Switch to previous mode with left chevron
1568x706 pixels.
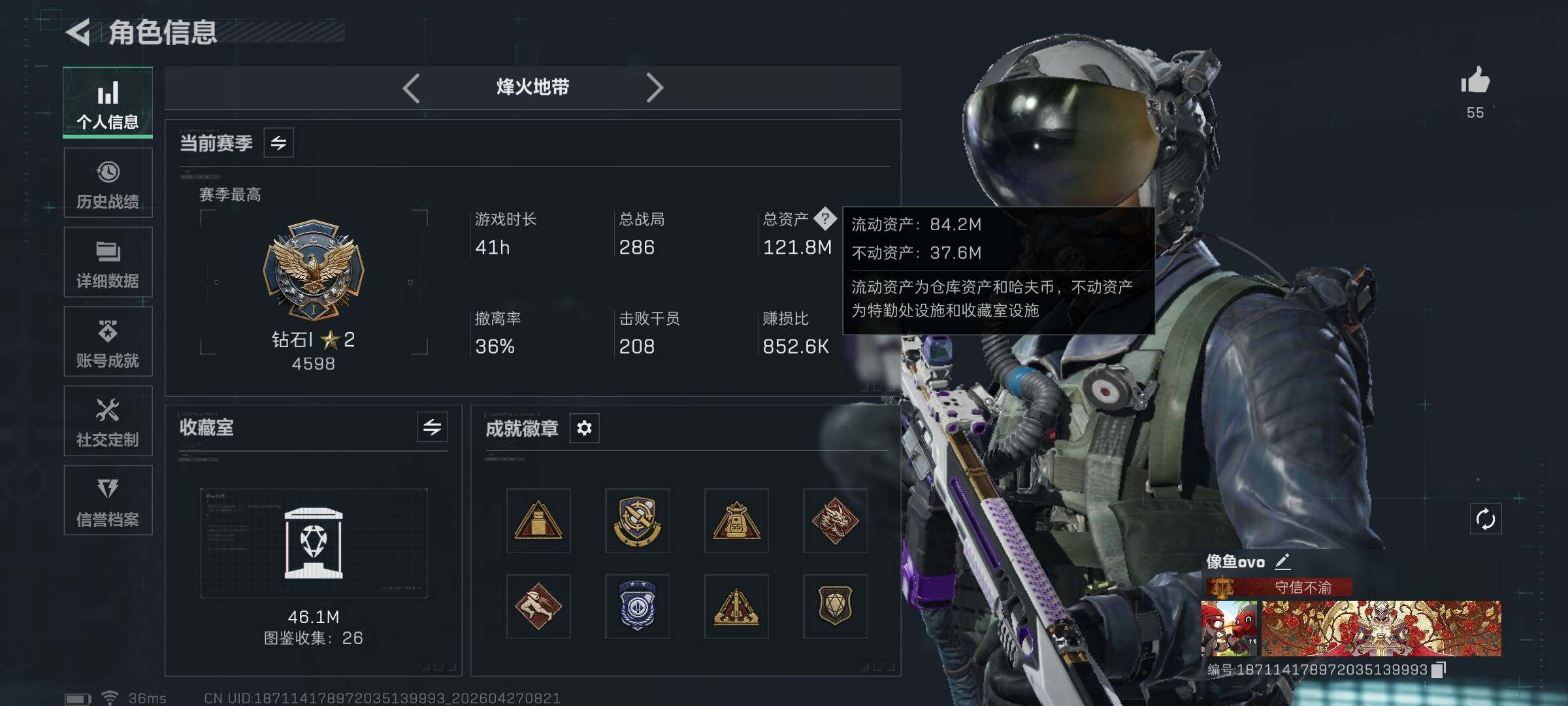pos(411,88)
